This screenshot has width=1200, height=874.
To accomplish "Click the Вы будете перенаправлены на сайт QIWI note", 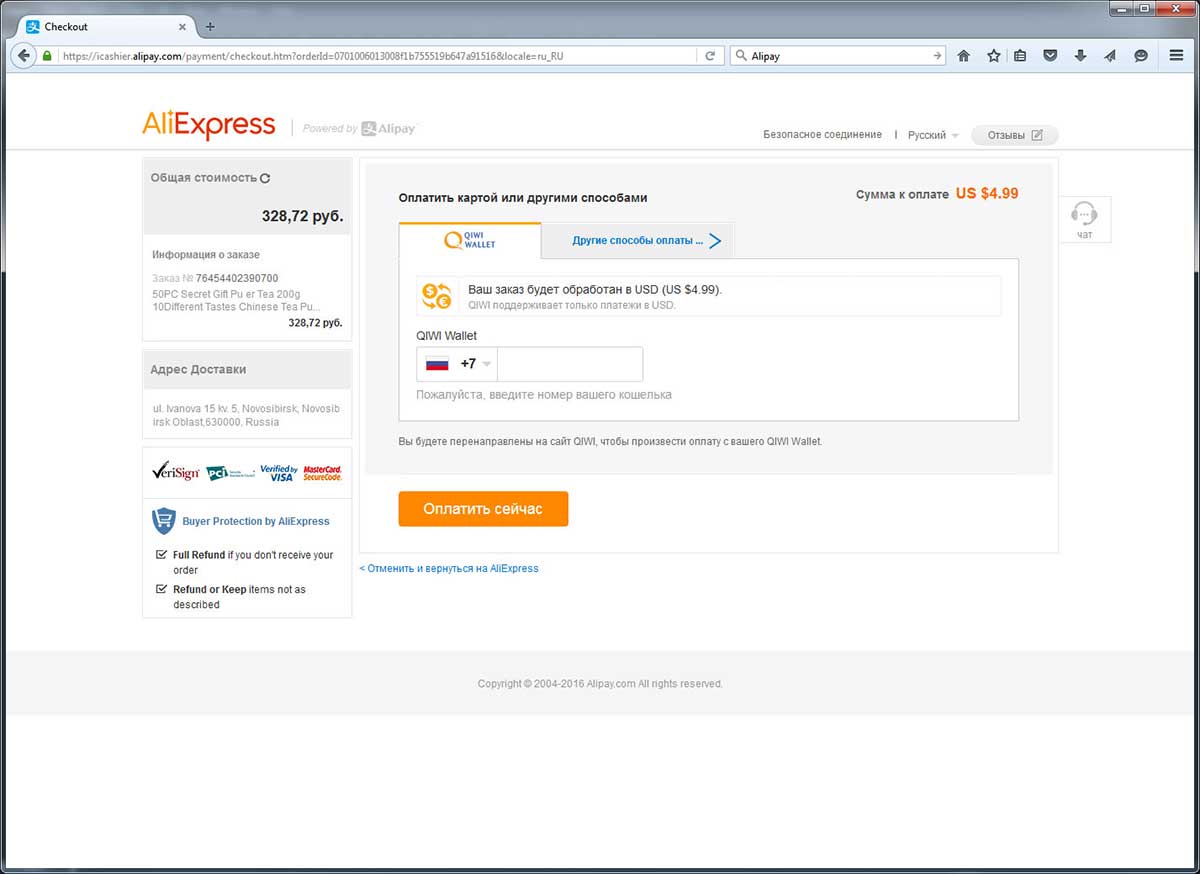I will (610, 441).
